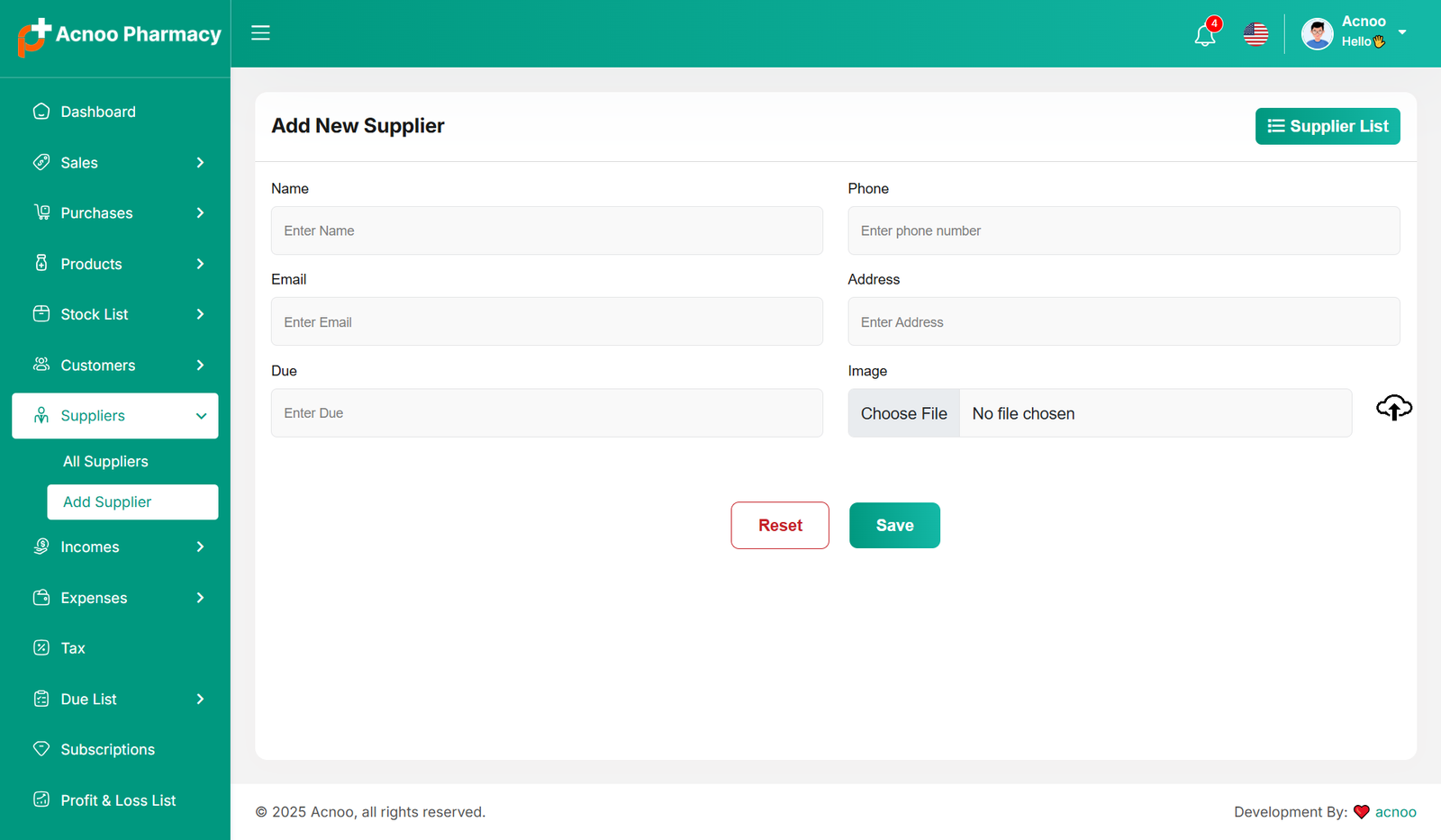Image resolution: width=1441 pixels, height=840 pixels.
Task: Click the cloud upload icon
Action: (x=1393, y=408)
